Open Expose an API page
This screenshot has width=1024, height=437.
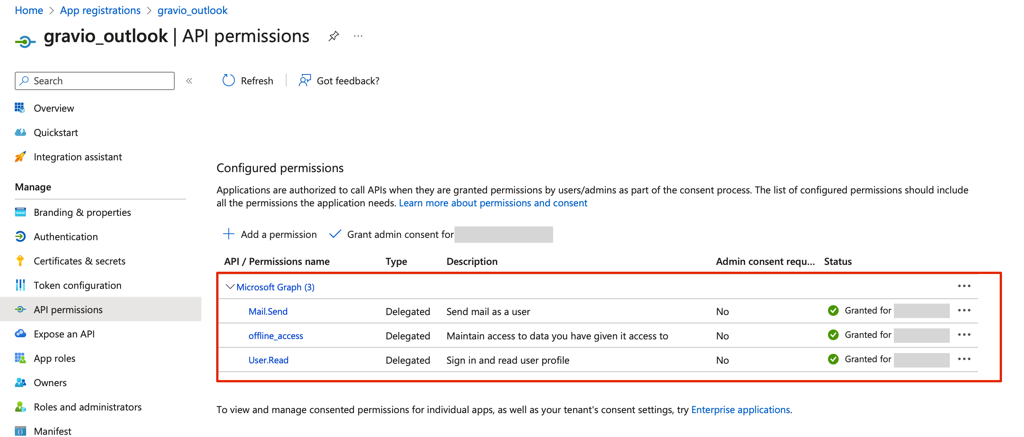(x=65, y=334)
